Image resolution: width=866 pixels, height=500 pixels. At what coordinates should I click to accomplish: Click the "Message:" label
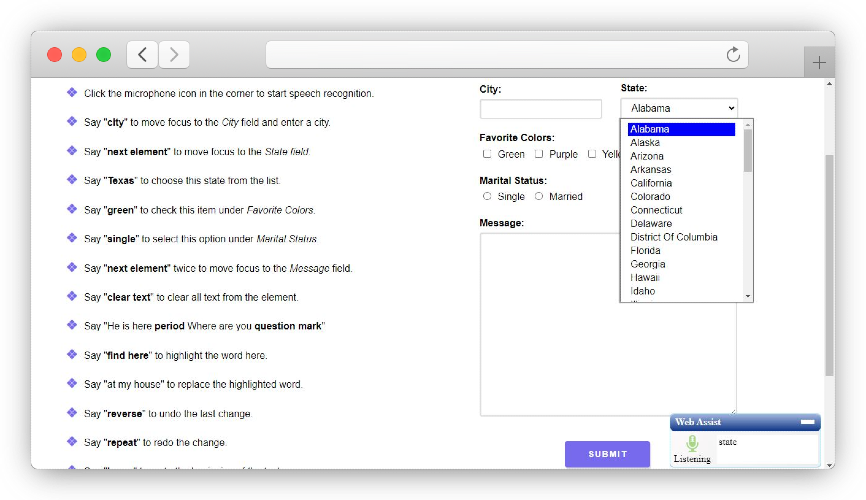tap(501, 223)
